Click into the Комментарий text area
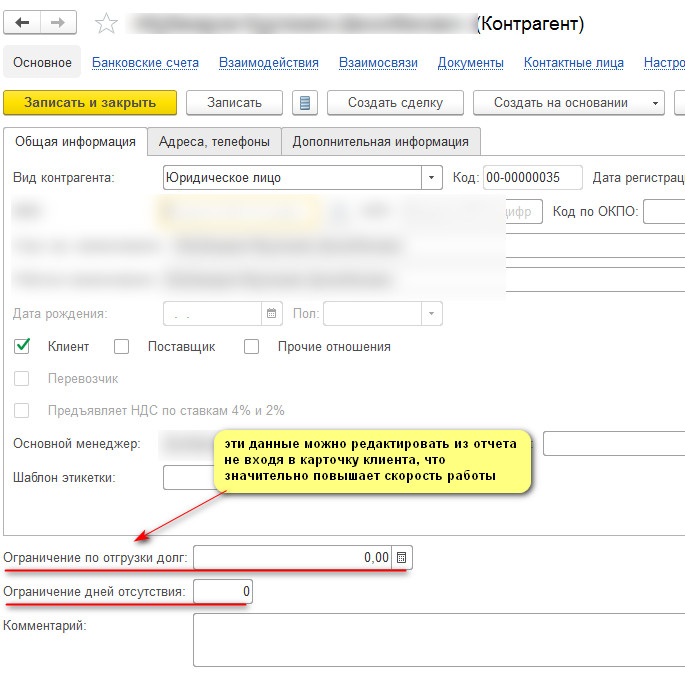 pyautogui.click(x=438, y=640)
